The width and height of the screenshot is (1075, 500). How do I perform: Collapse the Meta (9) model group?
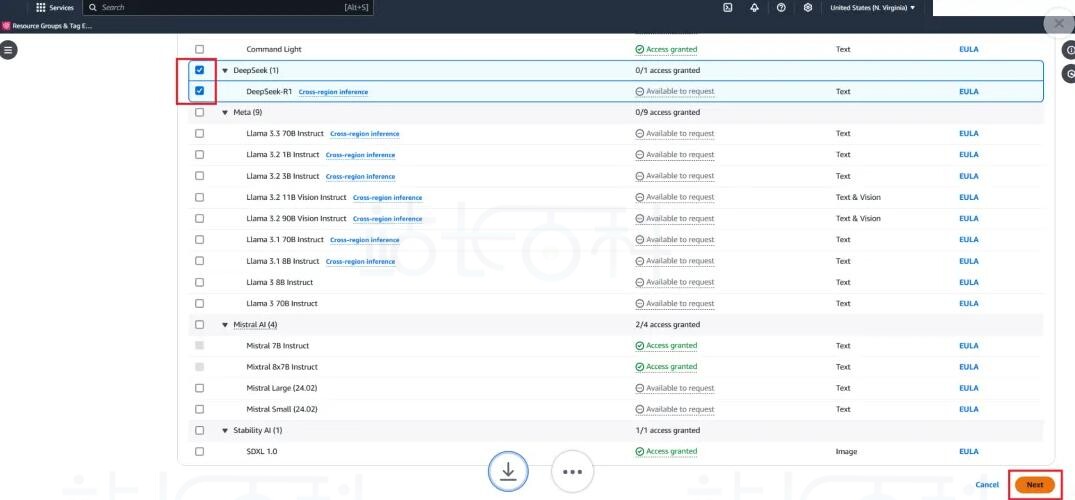coord(225,113)
